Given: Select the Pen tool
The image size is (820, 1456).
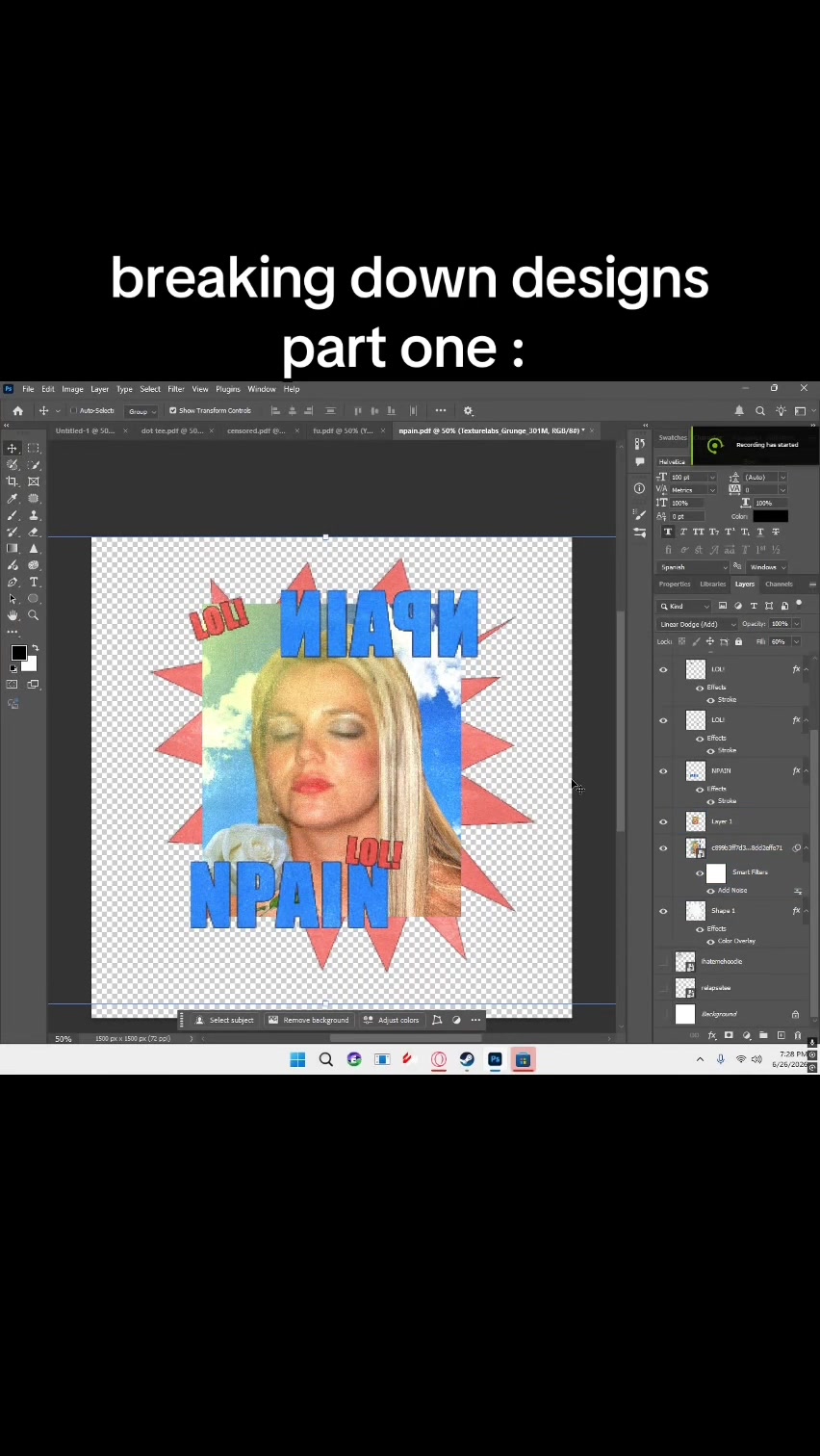Looking at the screenshot, I should tap(13, 582).
